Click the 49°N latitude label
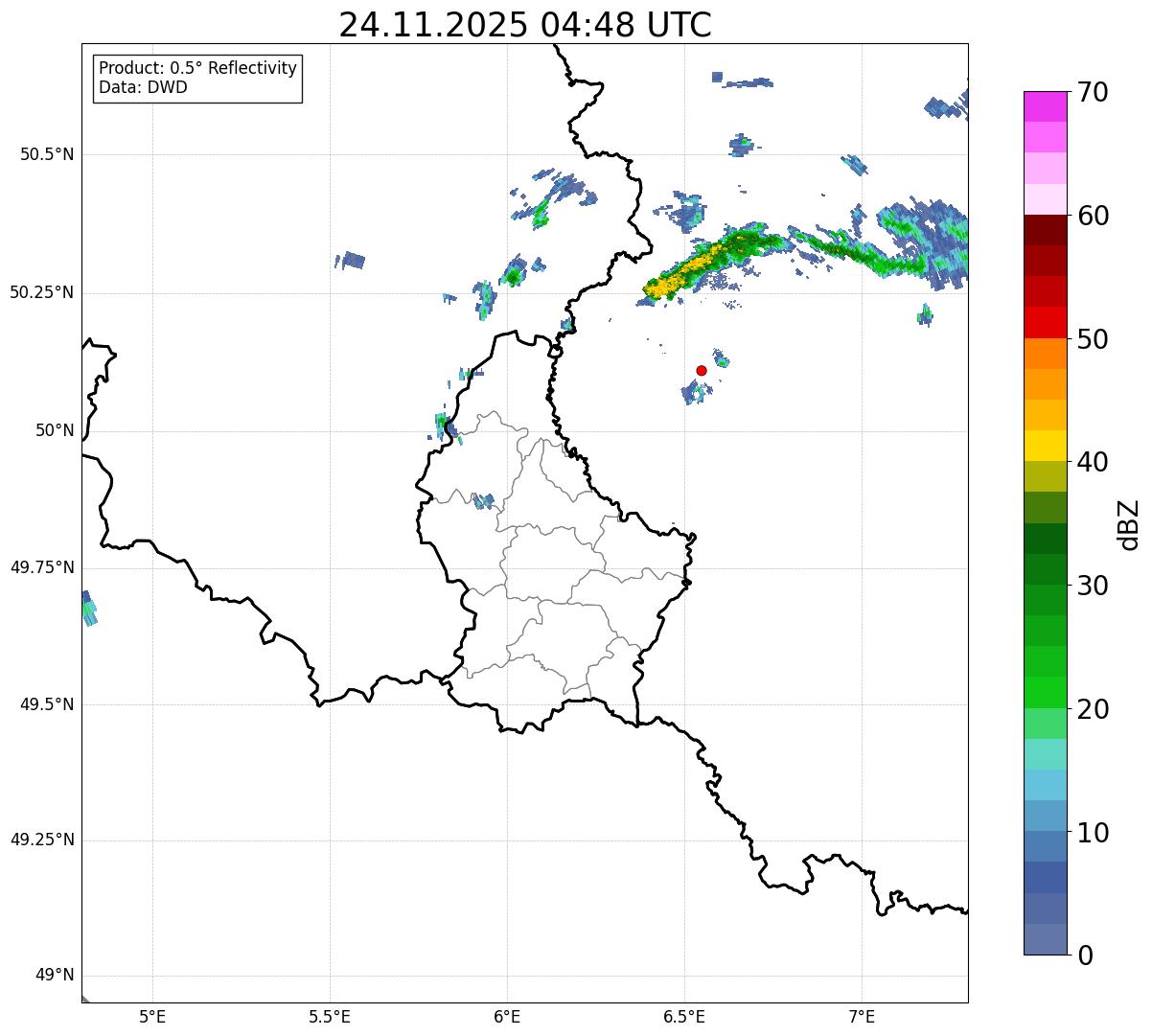This screenshot has height=1036, width=1152. pyautogui.click(x=55, y=975)
